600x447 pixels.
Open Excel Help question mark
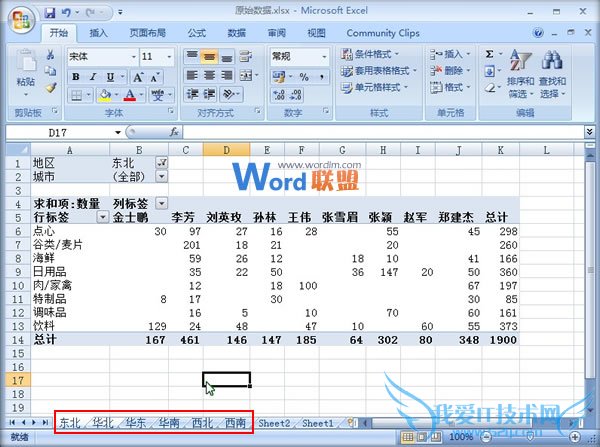click(x=538, y=33)
